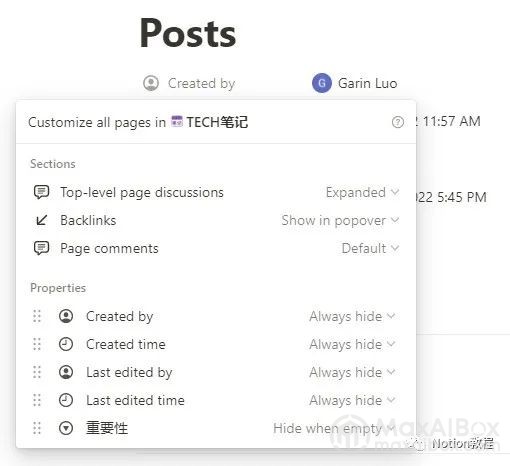
Task: Click the 重要性 select property icon
Action: pyautogui.click(x=66, y=428)
